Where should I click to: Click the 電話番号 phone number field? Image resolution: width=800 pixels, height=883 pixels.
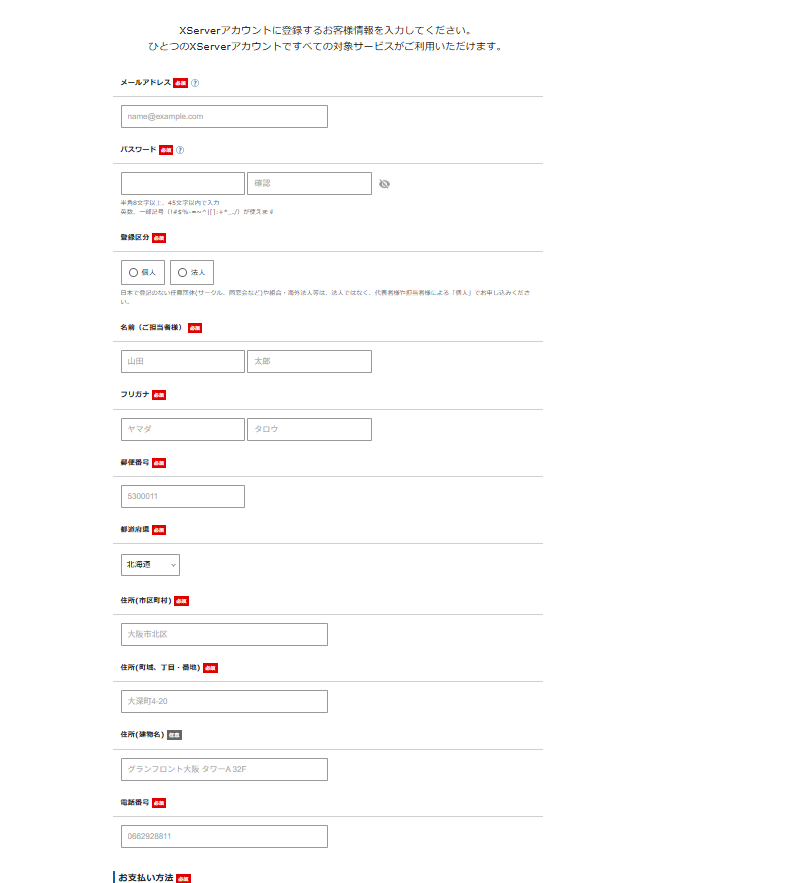224,837
